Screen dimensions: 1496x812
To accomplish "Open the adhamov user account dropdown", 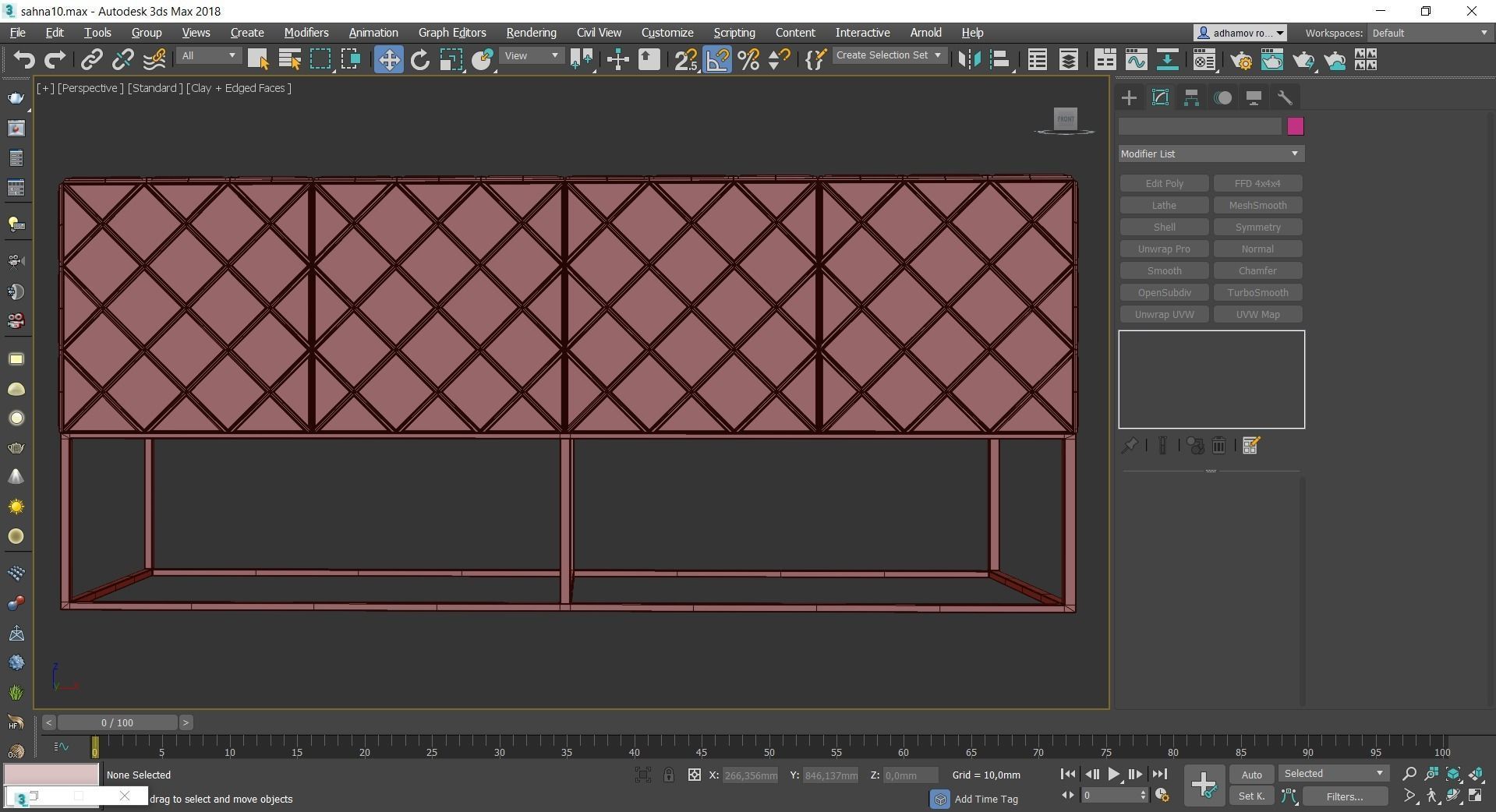I will pyautogui.click(x=1240, y=33).
